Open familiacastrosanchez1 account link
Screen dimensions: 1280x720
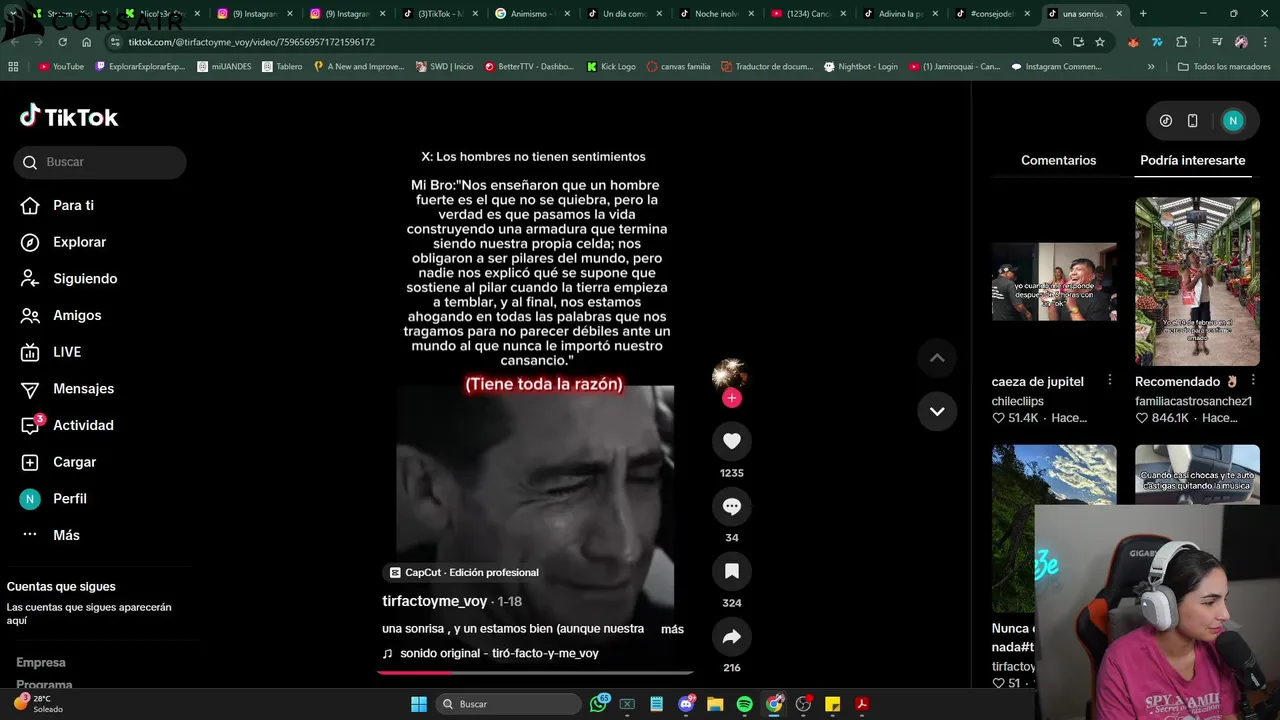coord(1193,401)
